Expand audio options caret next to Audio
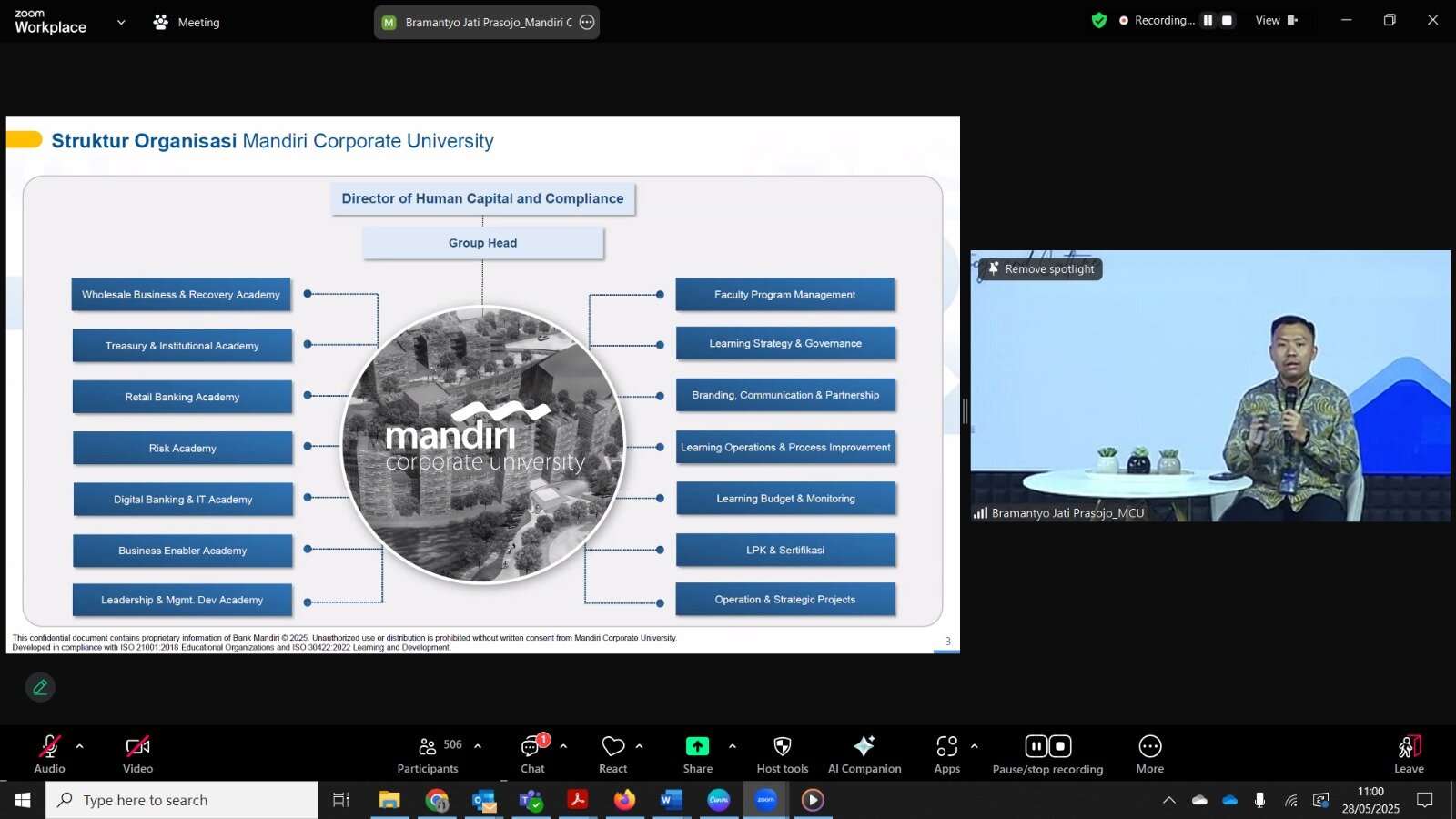The width and height of the screenshot is (1456, 819). point(79,746)
